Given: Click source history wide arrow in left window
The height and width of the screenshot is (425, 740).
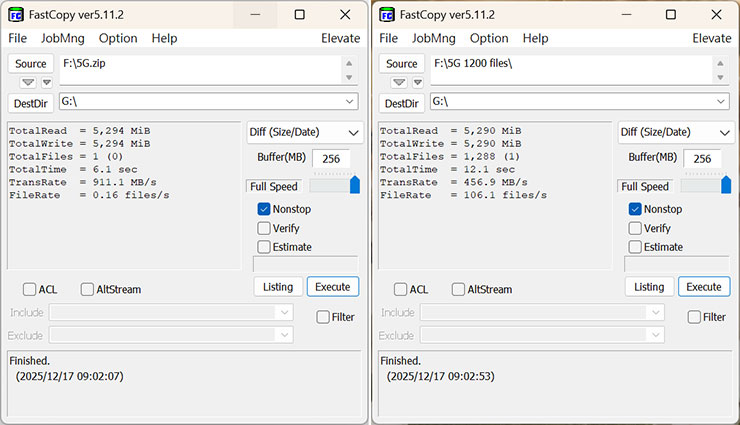Looking at the screenshot, I should (x=28, y=83).
